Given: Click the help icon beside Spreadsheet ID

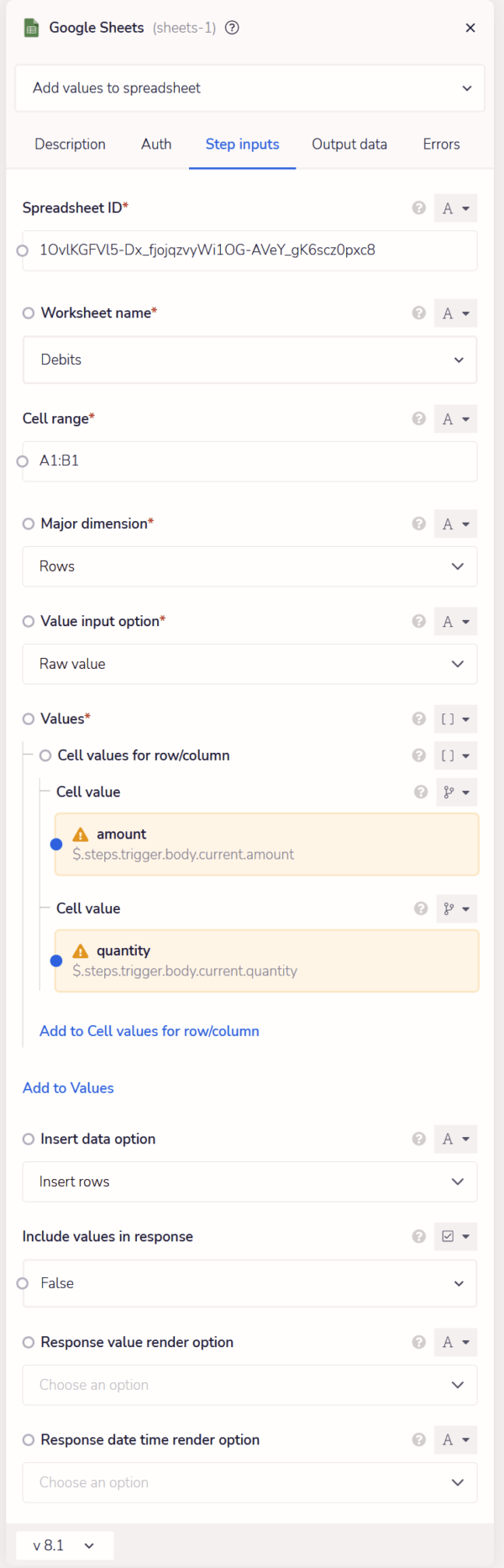Looking at the screenshot, I should tap(418, 208).
